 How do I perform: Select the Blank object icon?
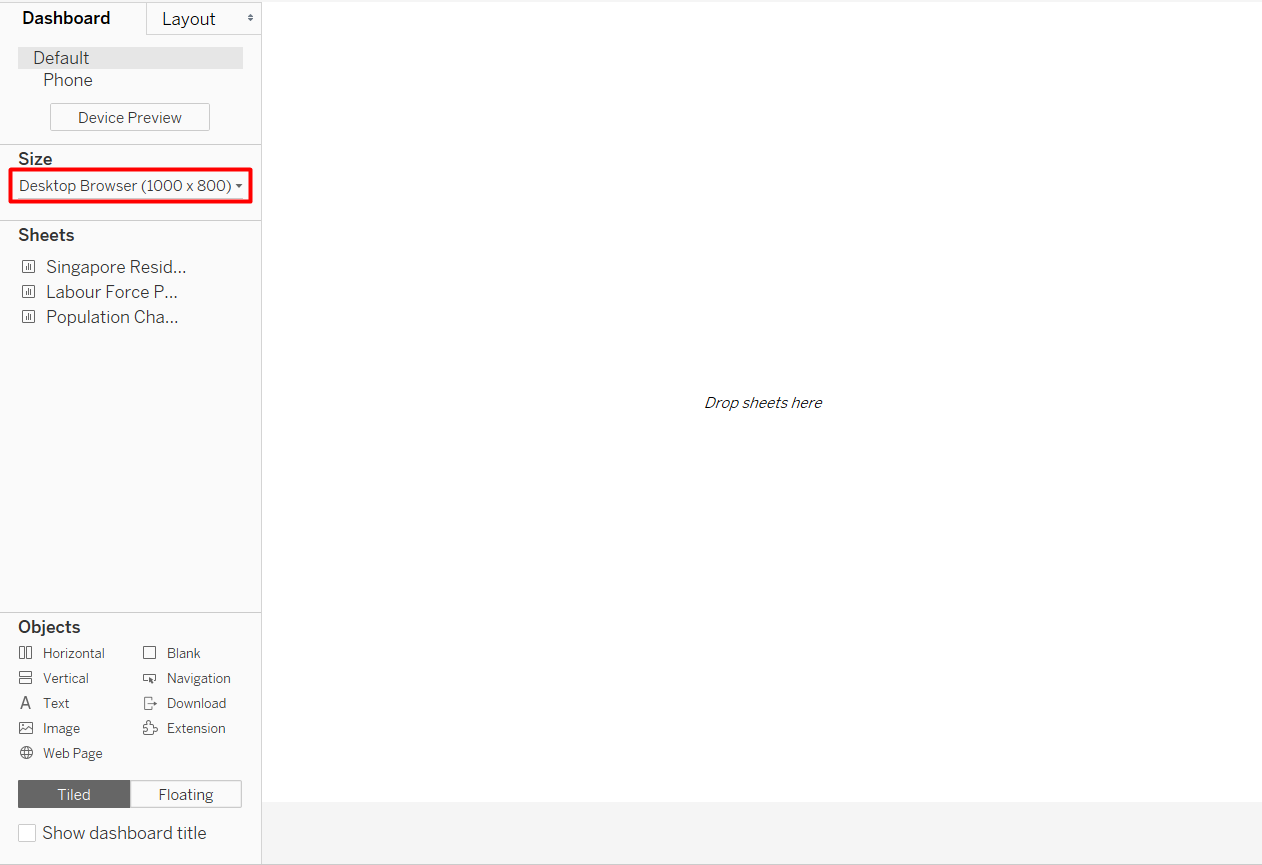150,653
